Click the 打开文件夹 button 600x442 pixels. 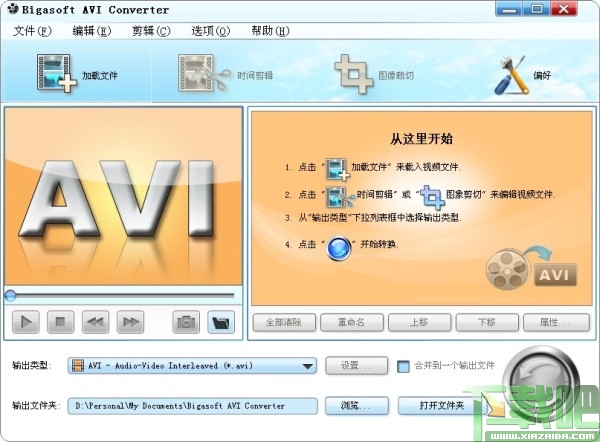(442, 406)
